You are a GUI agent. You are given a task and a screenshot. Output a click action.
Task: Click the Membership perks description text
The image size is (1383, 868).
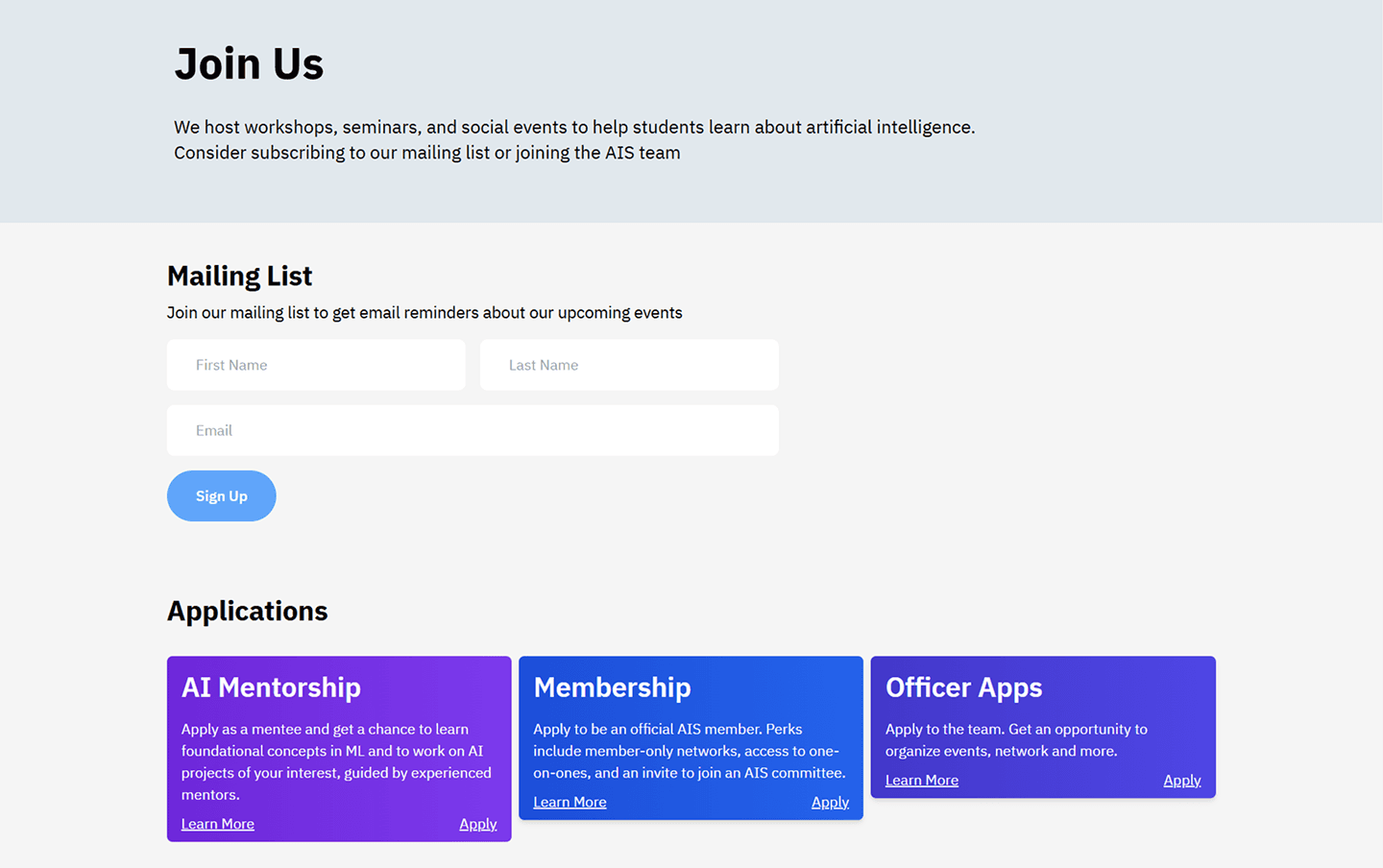[690, 751]
